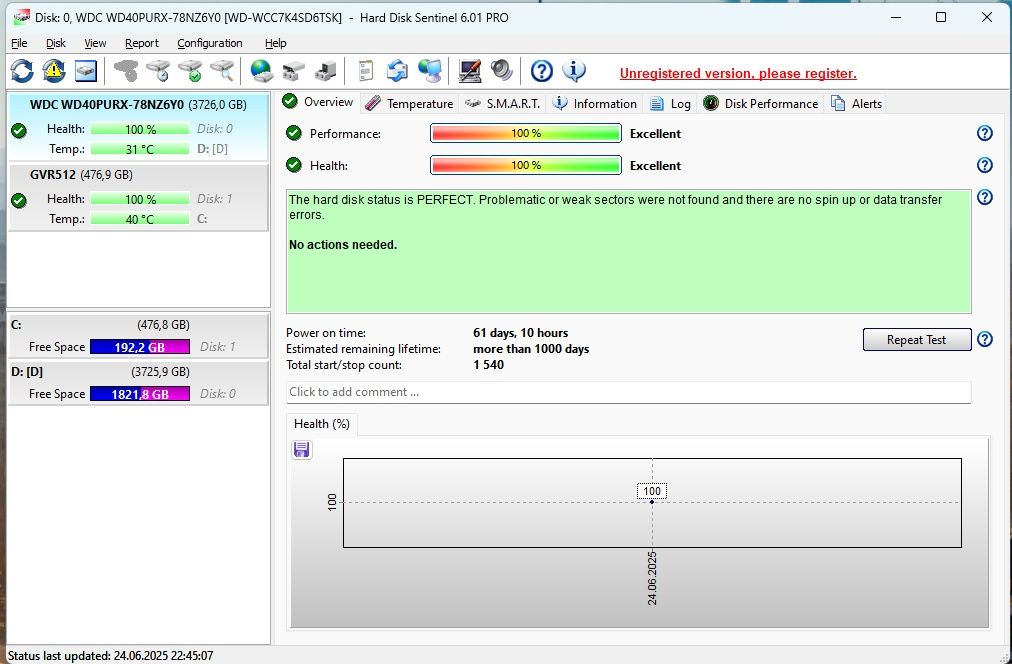Screen dimensions: 1012x664
Task: Click the disk with clock toolbar icon
Action: (x=158, y=70)
